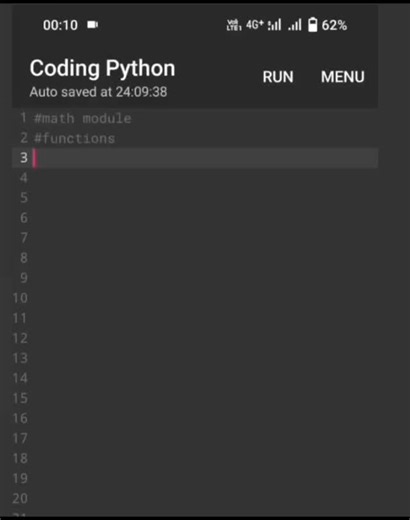The image size is (410, 520).
Task: Tap the 00:10 clock in status bar
Action: coord(60,25)
